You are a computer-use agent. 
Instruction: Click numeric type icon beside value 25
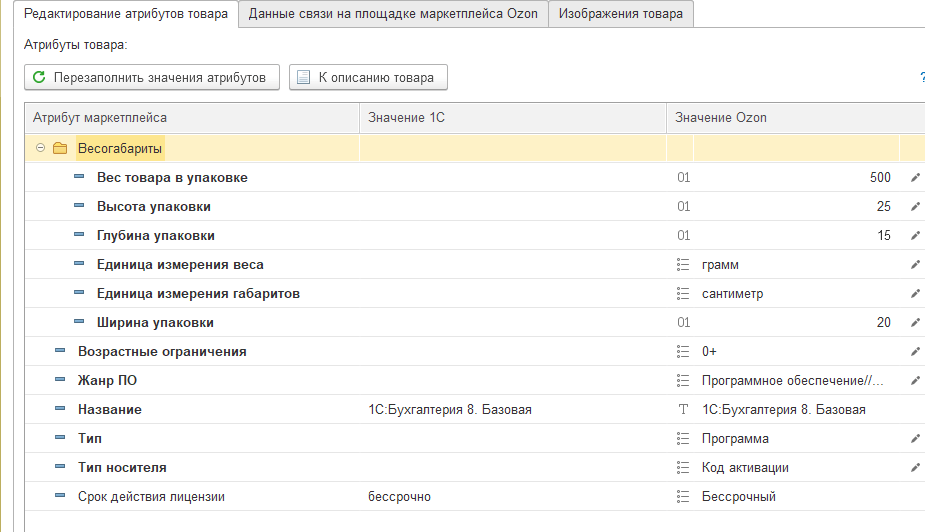(684, 206)
